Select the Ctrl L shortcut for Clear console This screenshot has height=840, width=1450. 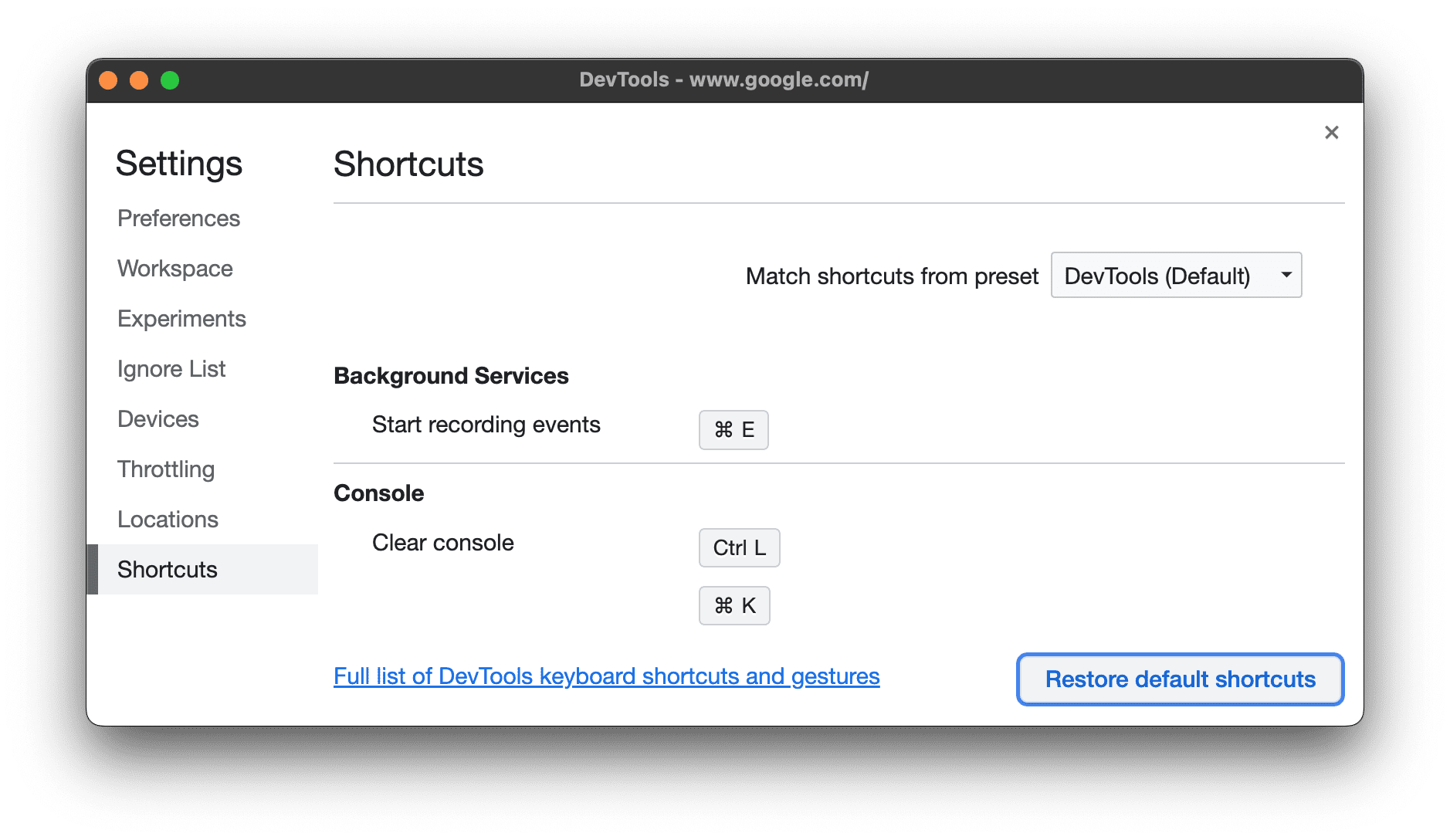[x=738, y=547]
